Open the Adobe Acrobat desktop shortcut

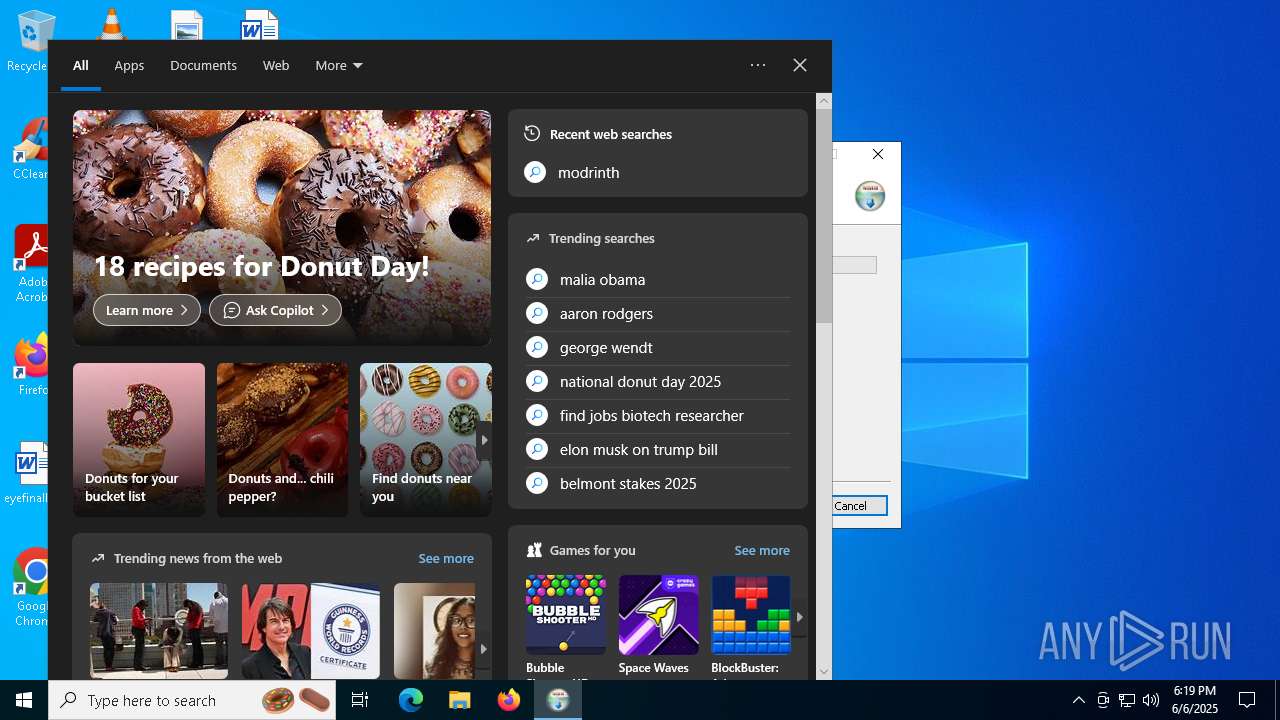(x=30, y=264)
